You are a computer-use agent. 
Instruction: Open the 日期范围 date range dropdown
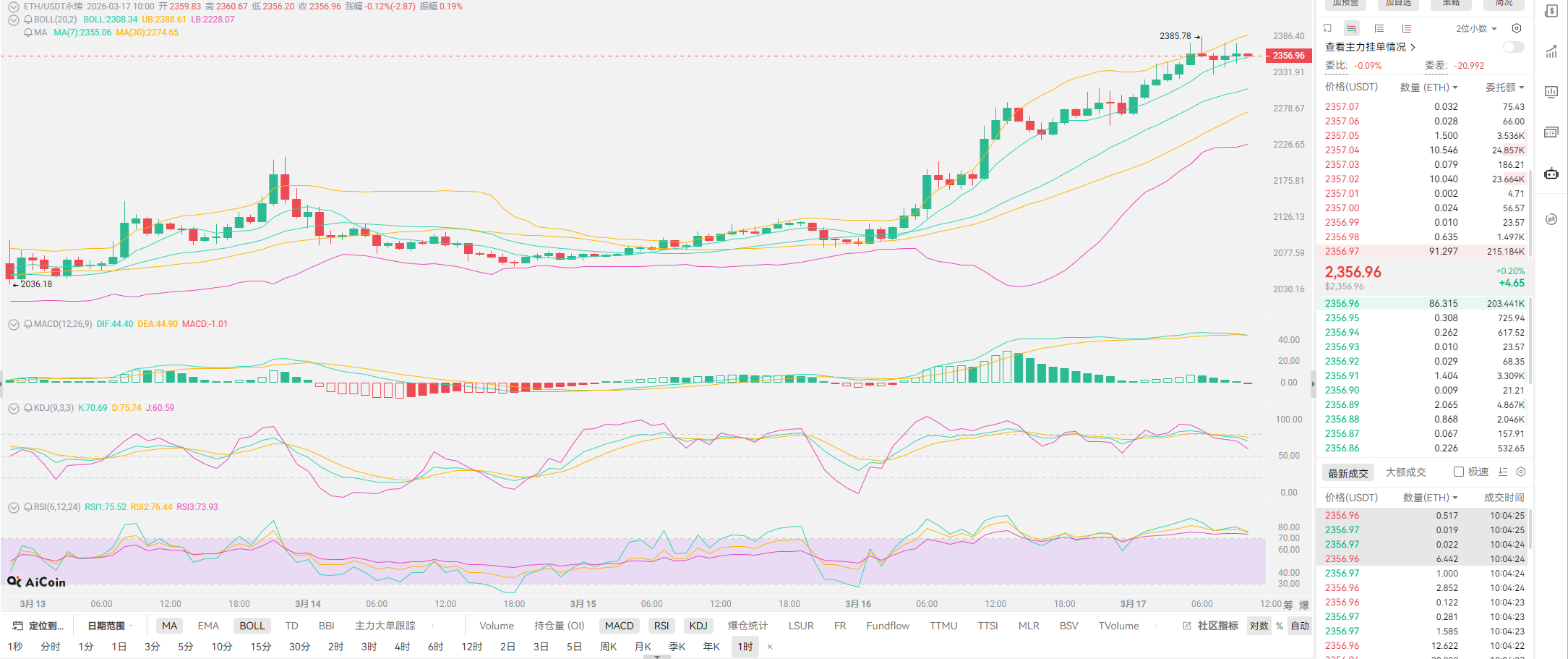coord(110,626)
